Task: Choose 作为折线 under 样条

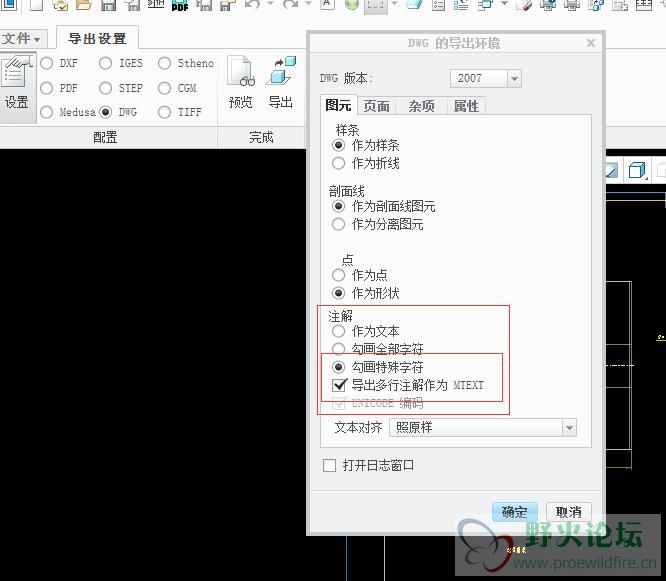Action: click(339, 163)
